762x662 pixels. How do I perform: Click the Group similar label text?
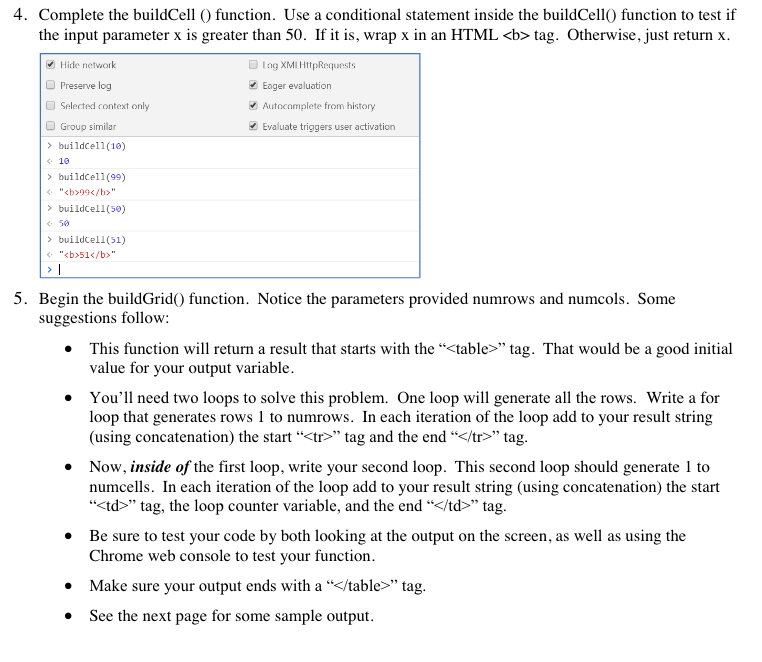88,126
